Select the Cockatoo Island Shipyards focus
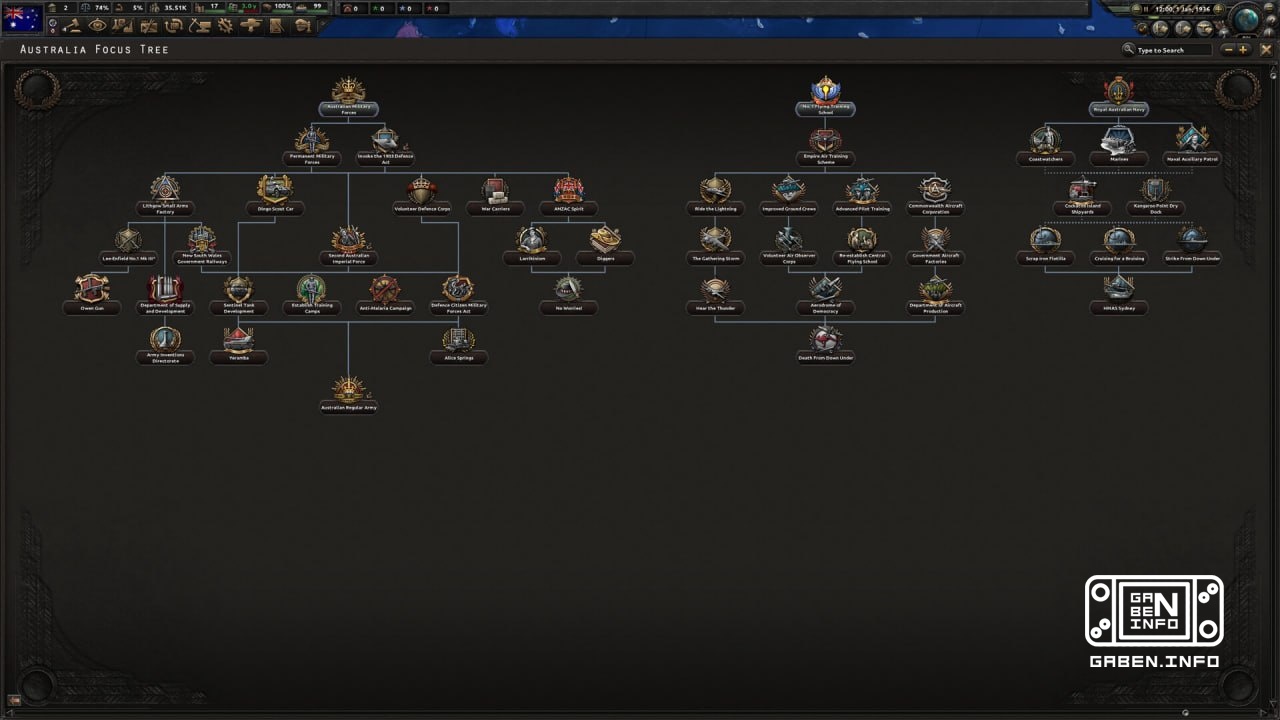 1082,196
